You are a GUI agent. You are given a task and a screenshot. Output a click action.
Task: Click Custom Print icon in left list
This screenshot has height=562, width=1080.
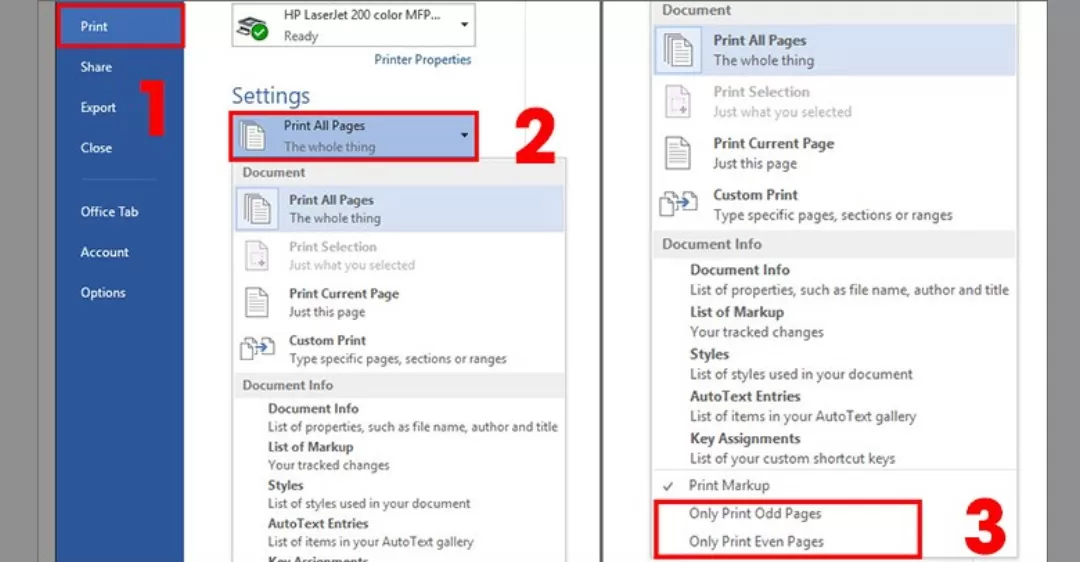tap(258, 349)
